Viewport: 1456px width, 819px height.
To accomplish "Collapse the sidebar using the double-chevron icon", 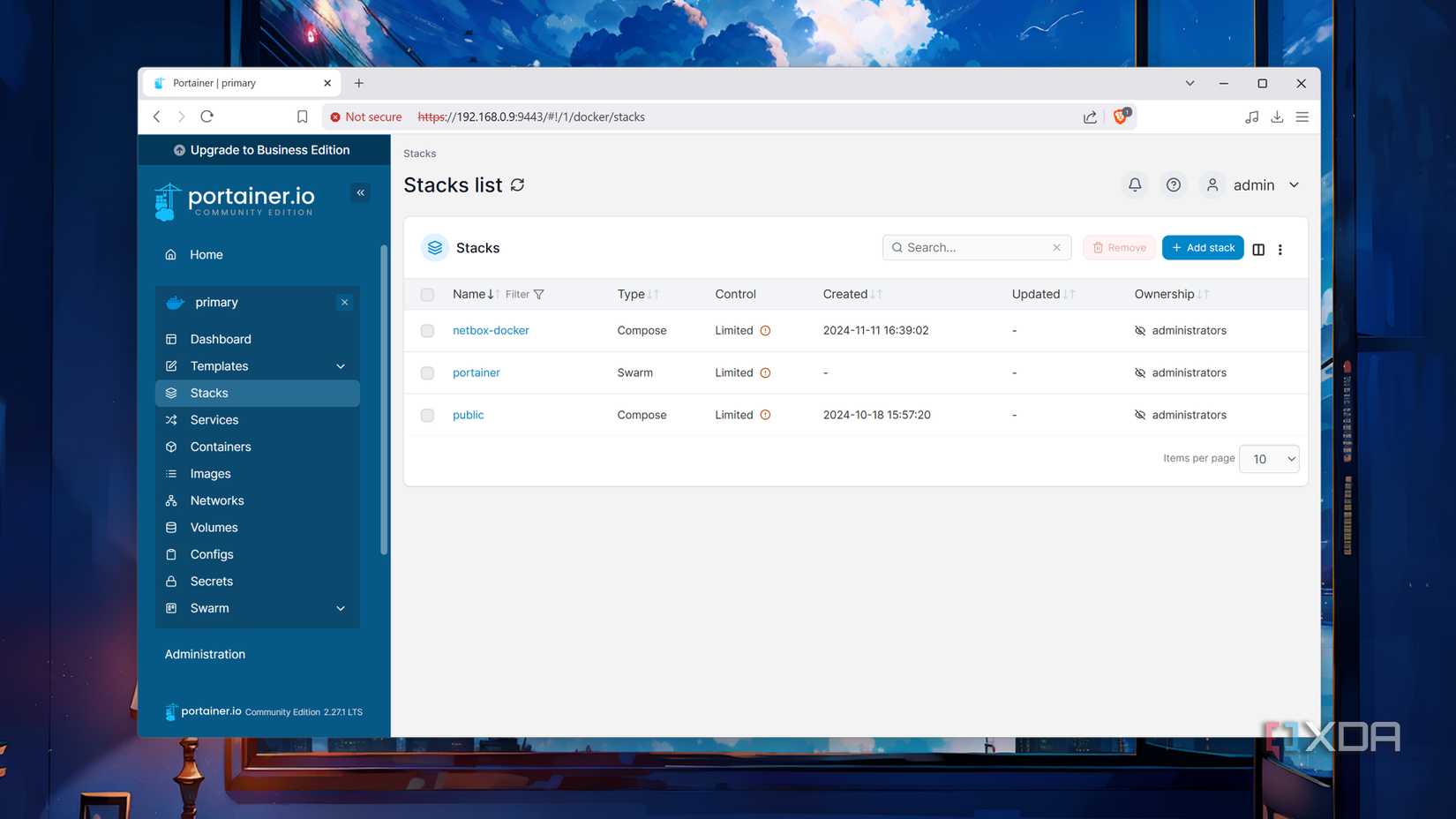I will tap(360, 192).
